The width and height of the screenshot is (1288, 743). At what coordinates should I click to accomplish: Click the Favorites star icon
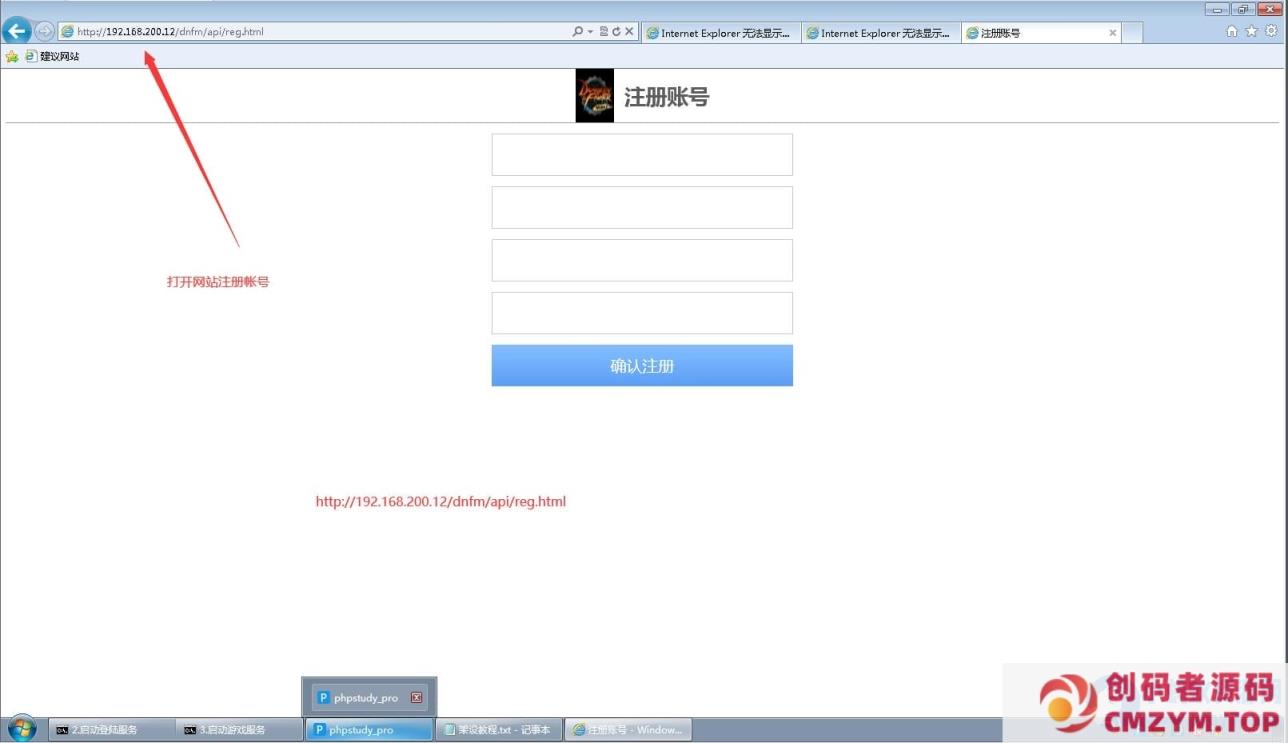[1250, 31]
